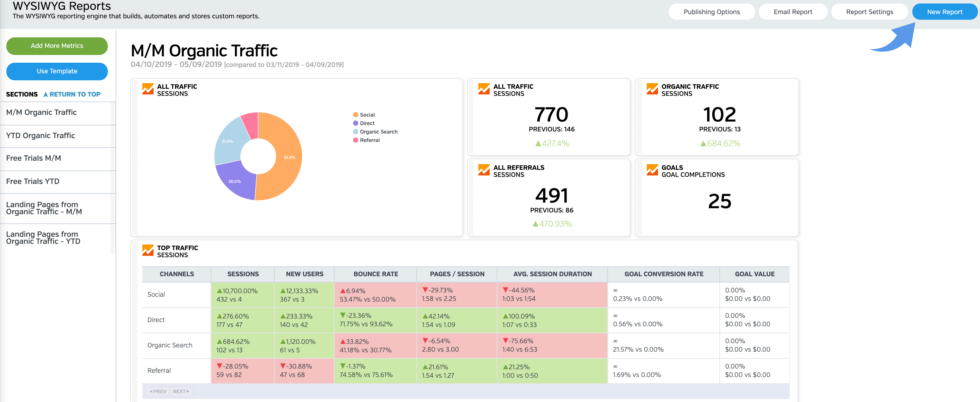Click the Top Traffic Sessions table icon

coord(147,251)
